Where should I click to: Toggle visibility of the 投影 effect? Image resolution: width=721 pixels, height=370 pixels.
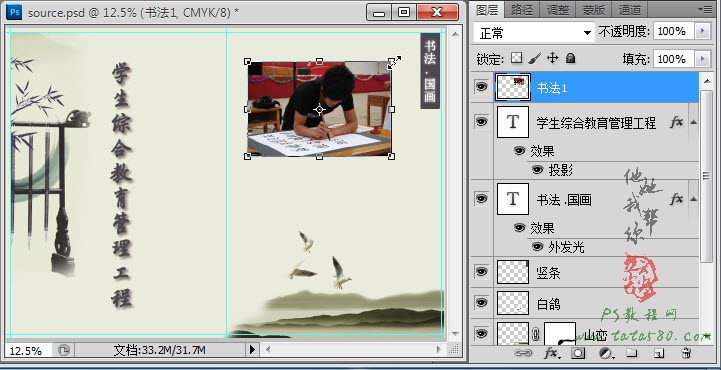coord(538,170)
